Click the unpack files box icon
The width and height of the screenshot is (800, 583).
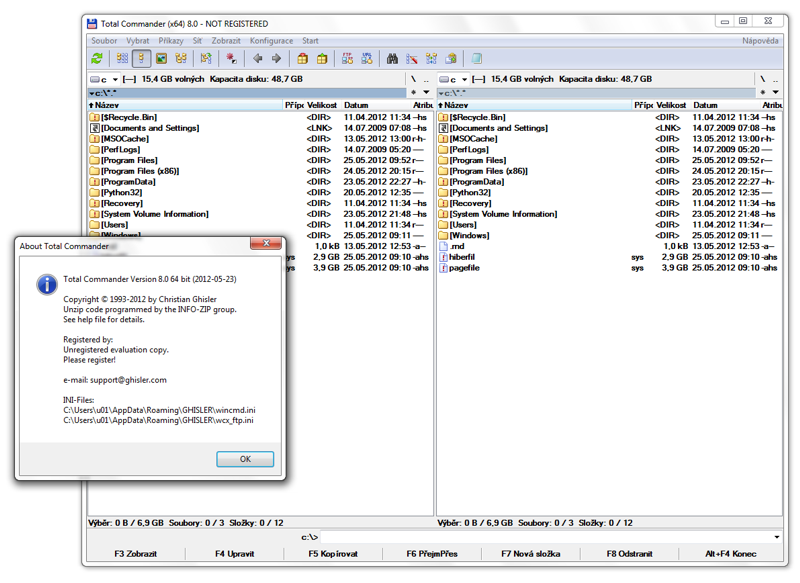(x=322, y=59)
